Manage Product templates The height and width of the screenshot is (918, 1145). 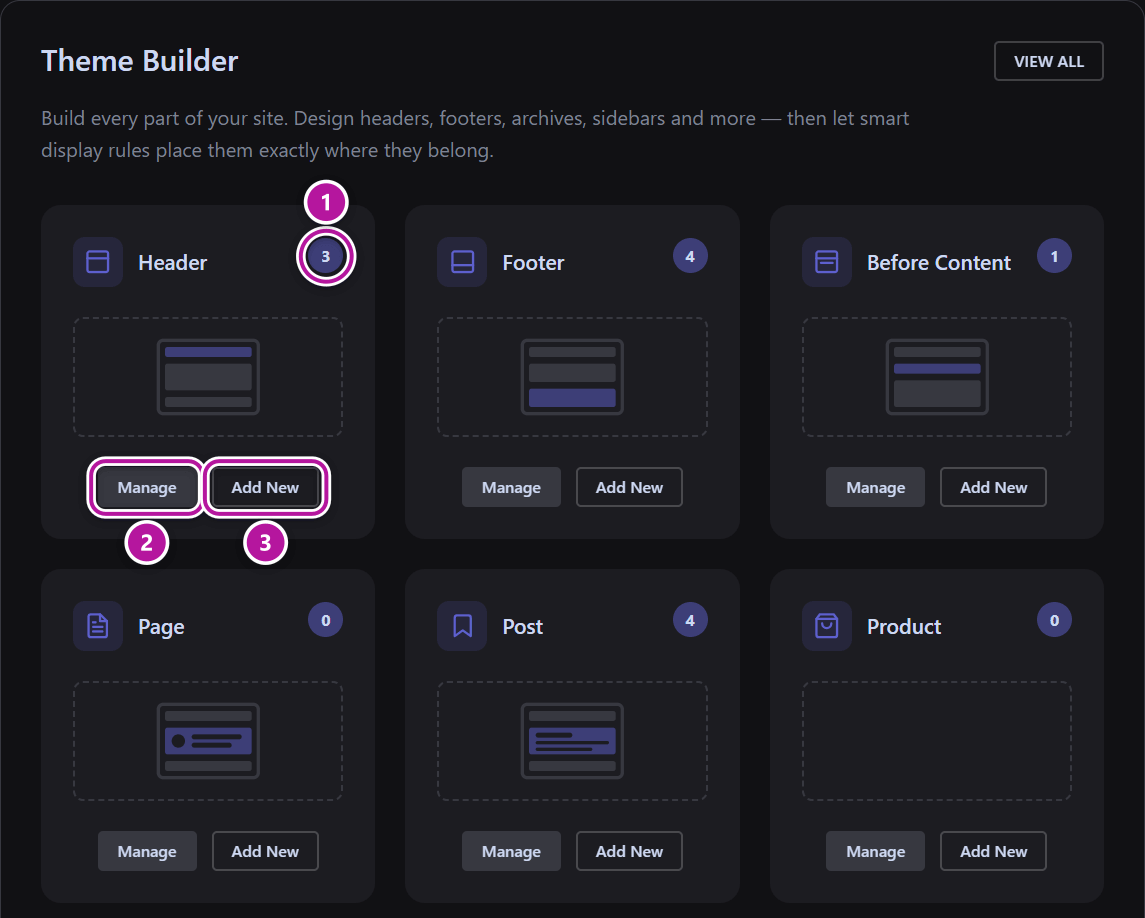coord(876,851)
